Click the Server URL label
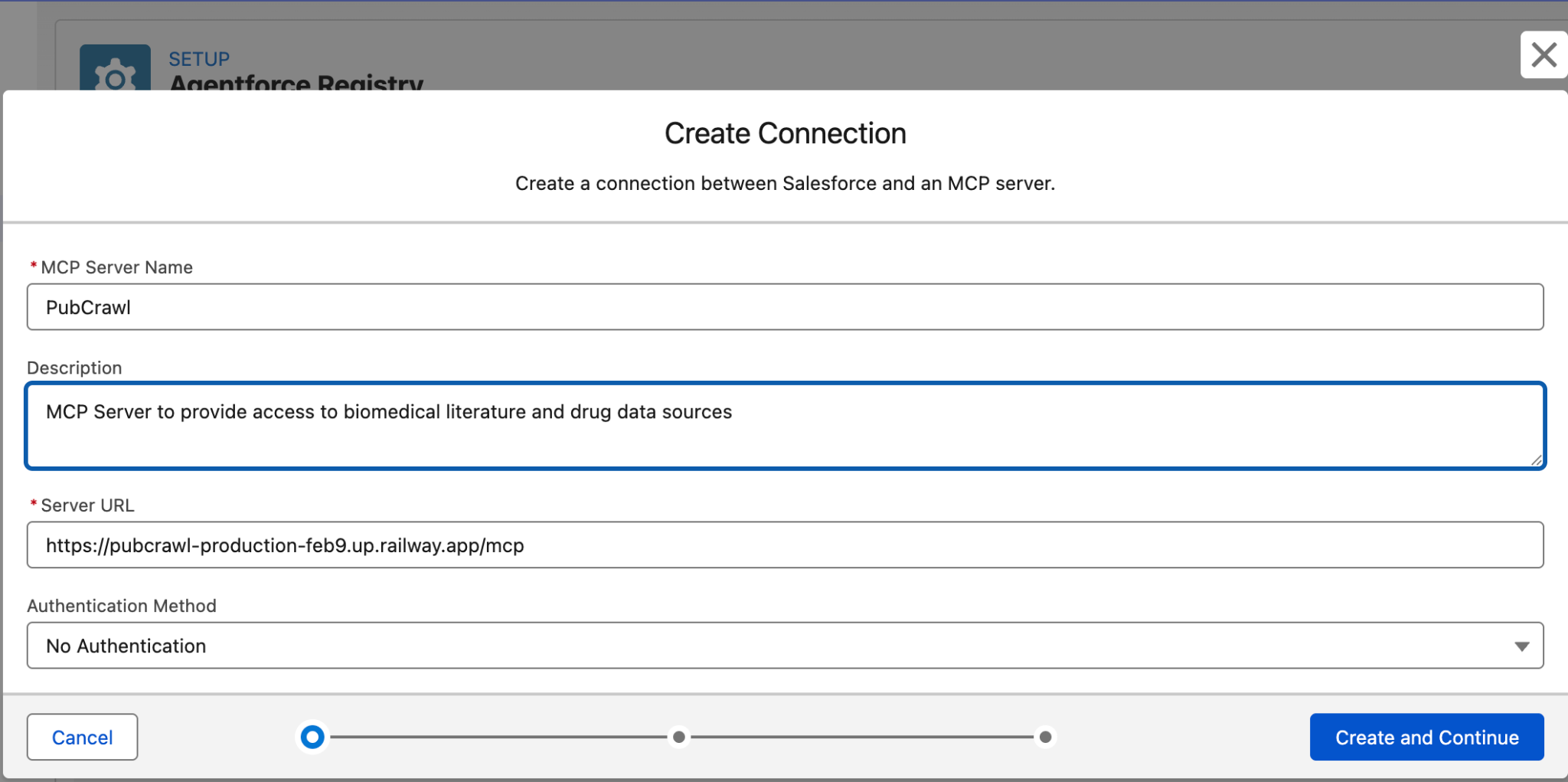This screenshot has width=1568, height=782. (x=87, y=506)
